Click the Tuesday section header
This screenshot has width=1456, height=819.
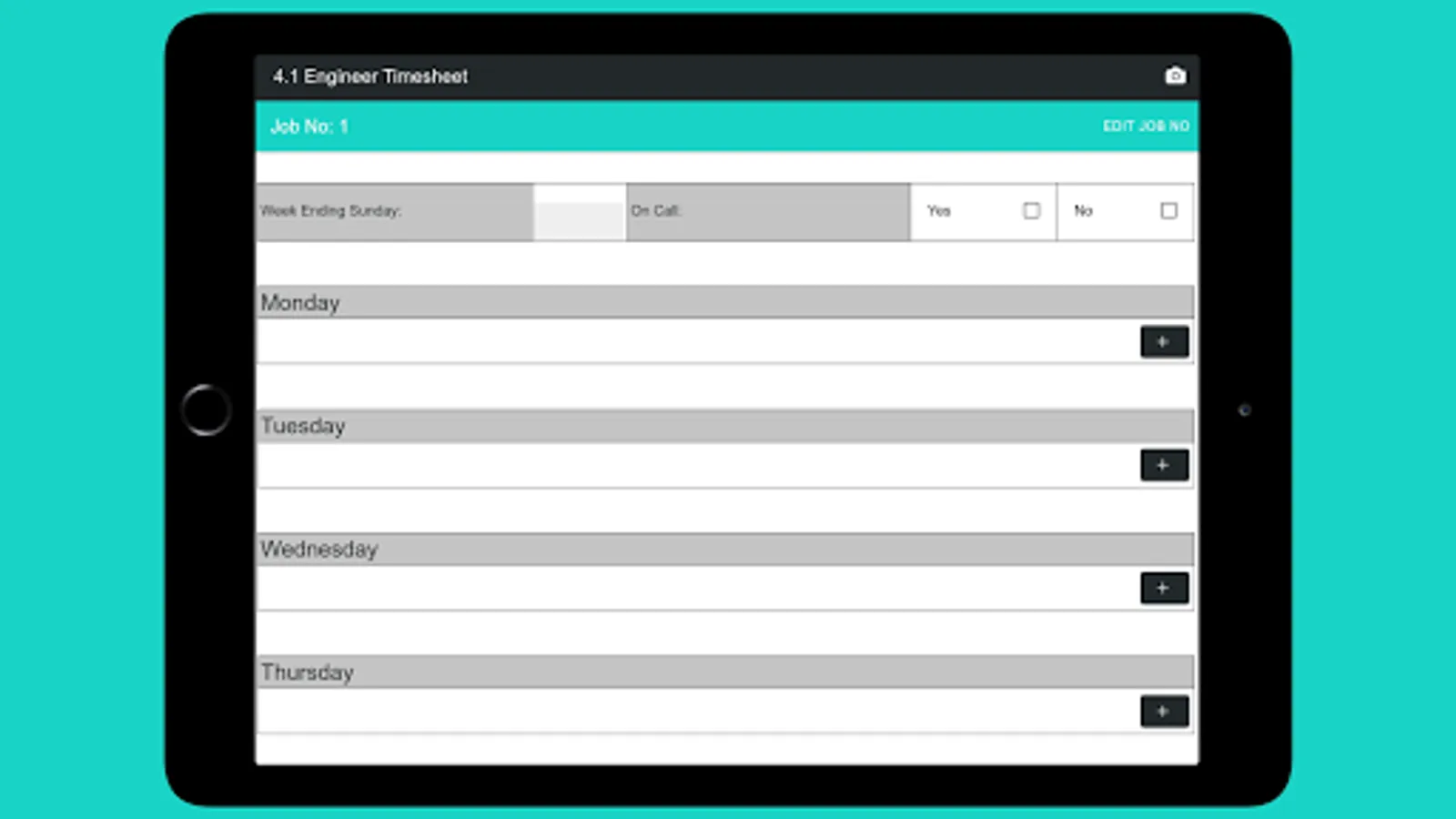[x=725, y=426]
